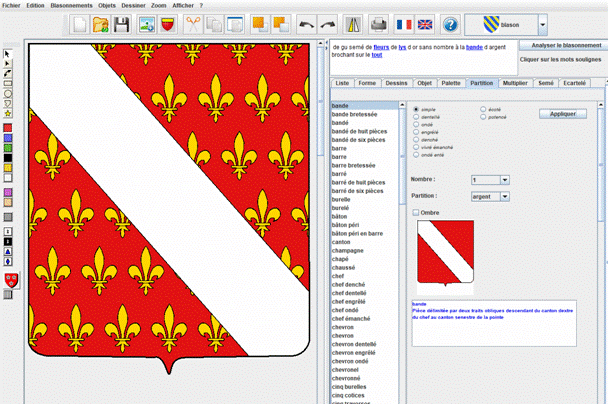
Task: Choose the 'écoté' radio option
Action: 484,108
